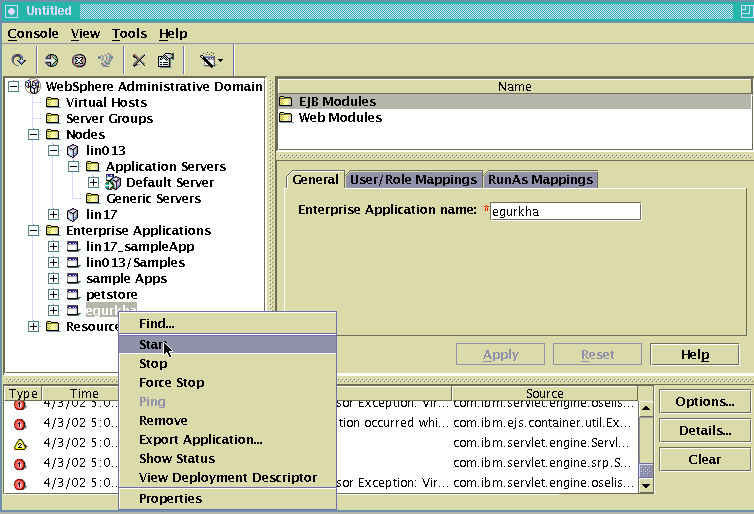Click the Name column header
This screenshot has height=514, width=754.
point(515,87)
